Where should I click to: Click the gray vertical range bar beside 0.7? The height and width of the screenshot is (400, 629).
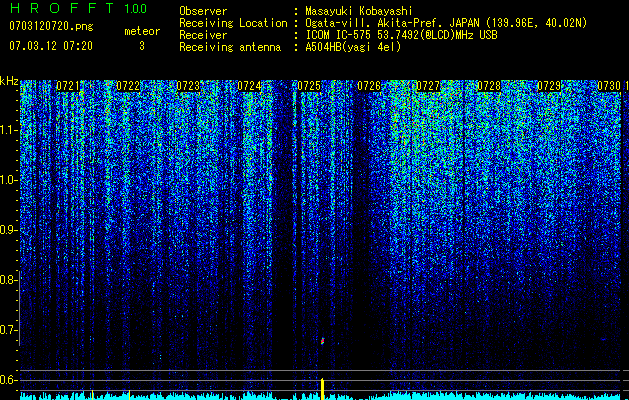[20, 308]
